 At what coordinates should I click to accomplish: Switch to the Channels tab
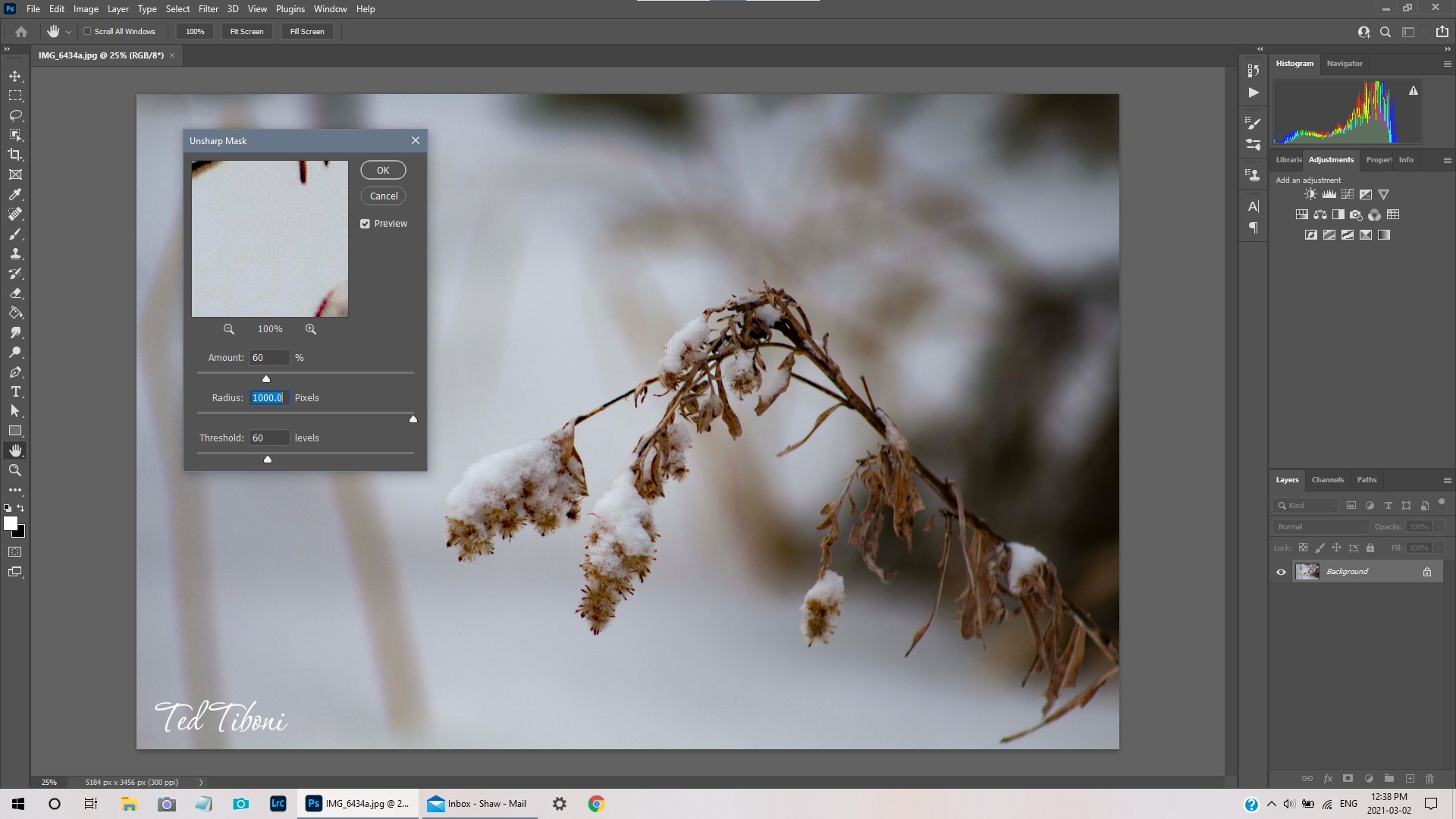1328,479
